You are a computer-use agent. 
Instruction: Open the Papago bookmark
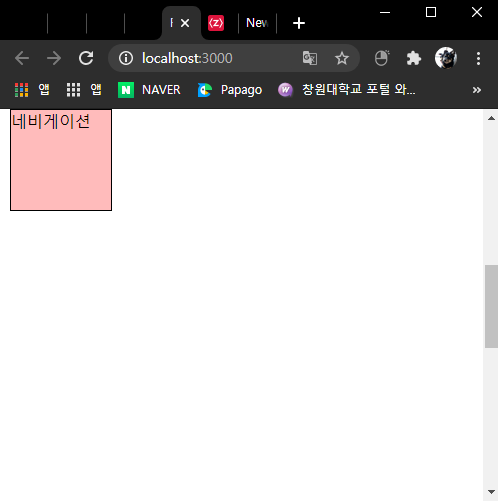click(230, 90)
